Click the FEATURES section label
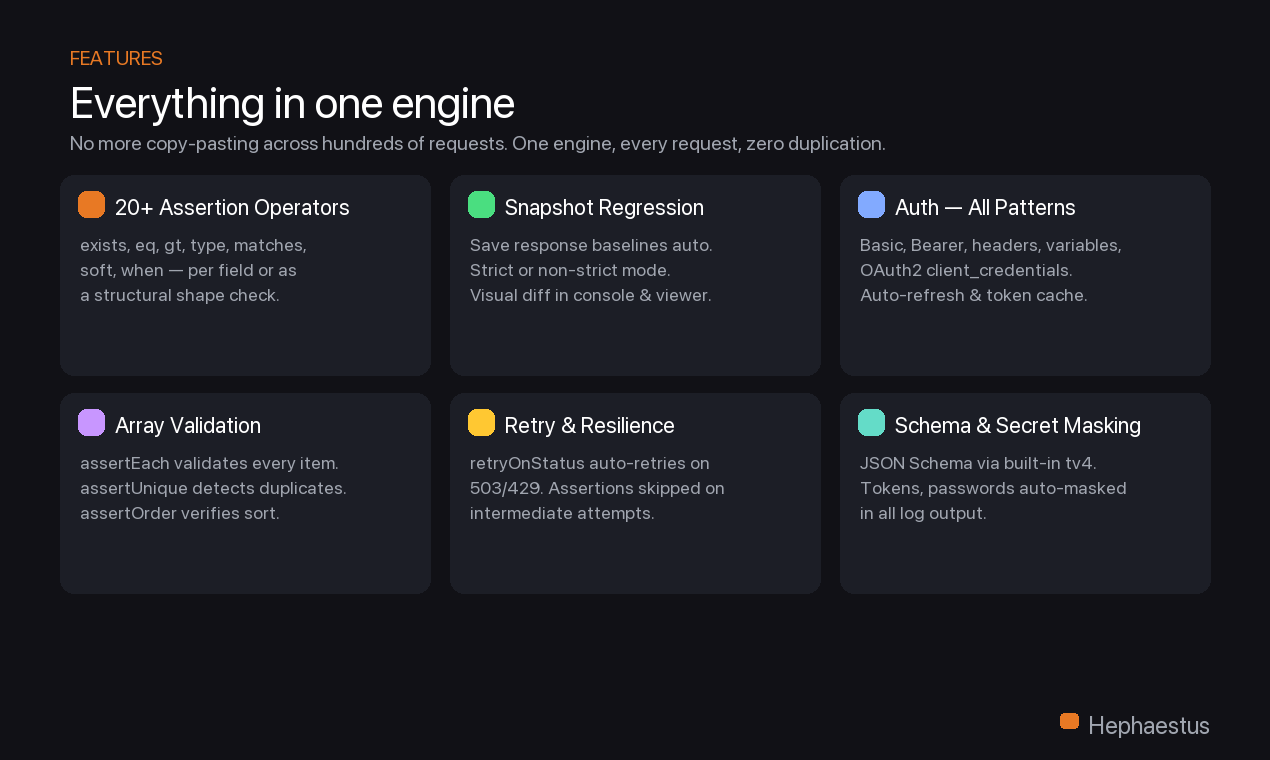Image resolution: width=1270 pixels, height=760 pixels. click(116, 59)
